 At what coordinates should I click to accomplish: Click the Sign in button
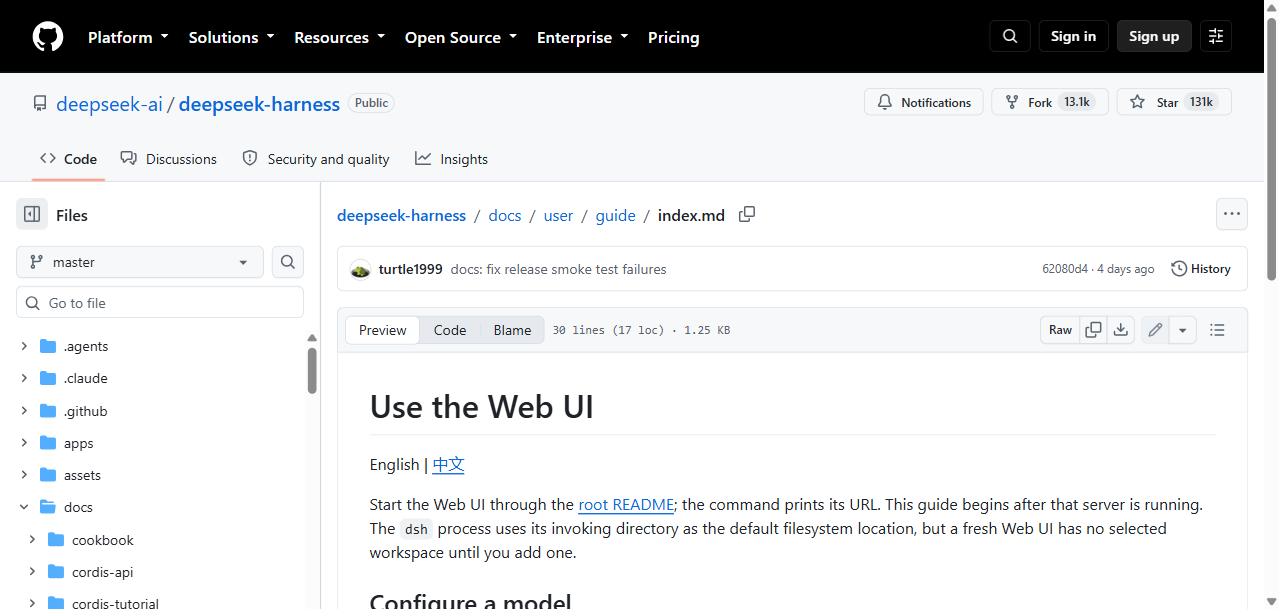pyautogui.click(x=1073, y=36)
